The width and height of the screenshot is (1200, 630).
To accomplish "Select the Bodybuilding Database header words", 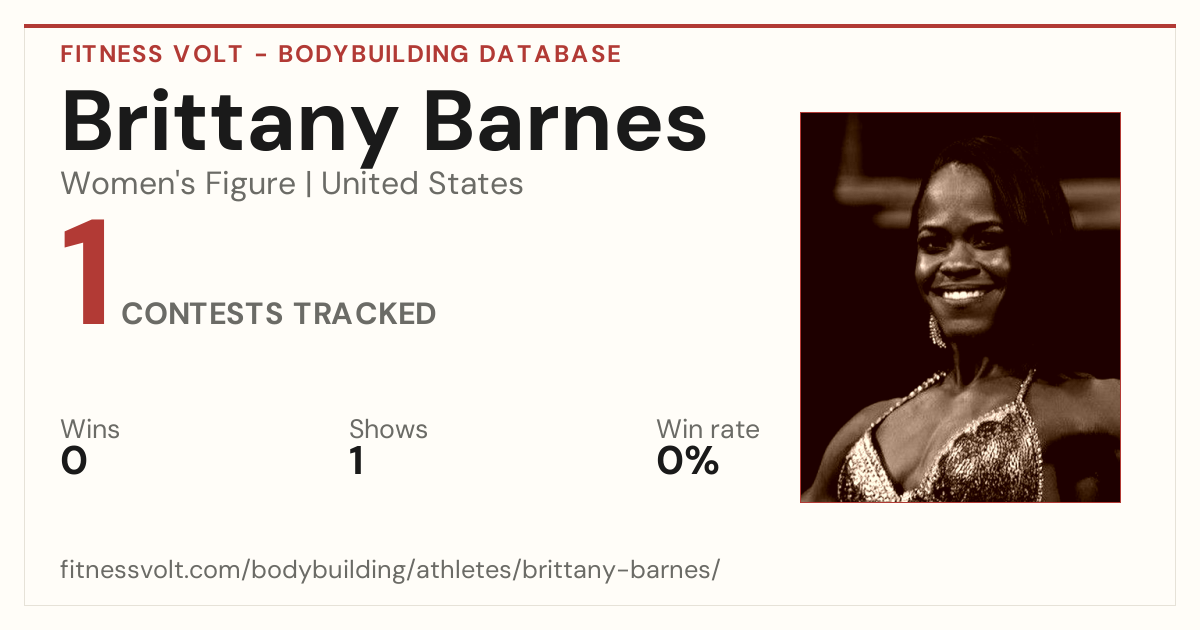I will [x=450, y=54].
